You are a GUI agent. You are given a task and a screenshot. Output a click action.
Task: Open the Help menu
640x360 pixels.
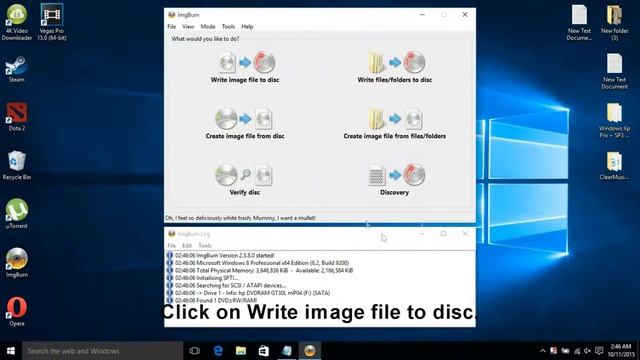(x=247, y=27)
